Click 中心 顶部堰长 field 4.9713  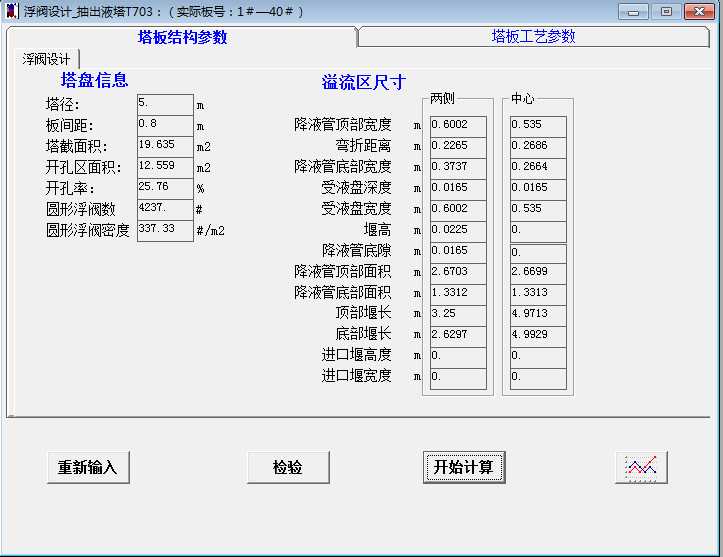(x=538, y=315)
